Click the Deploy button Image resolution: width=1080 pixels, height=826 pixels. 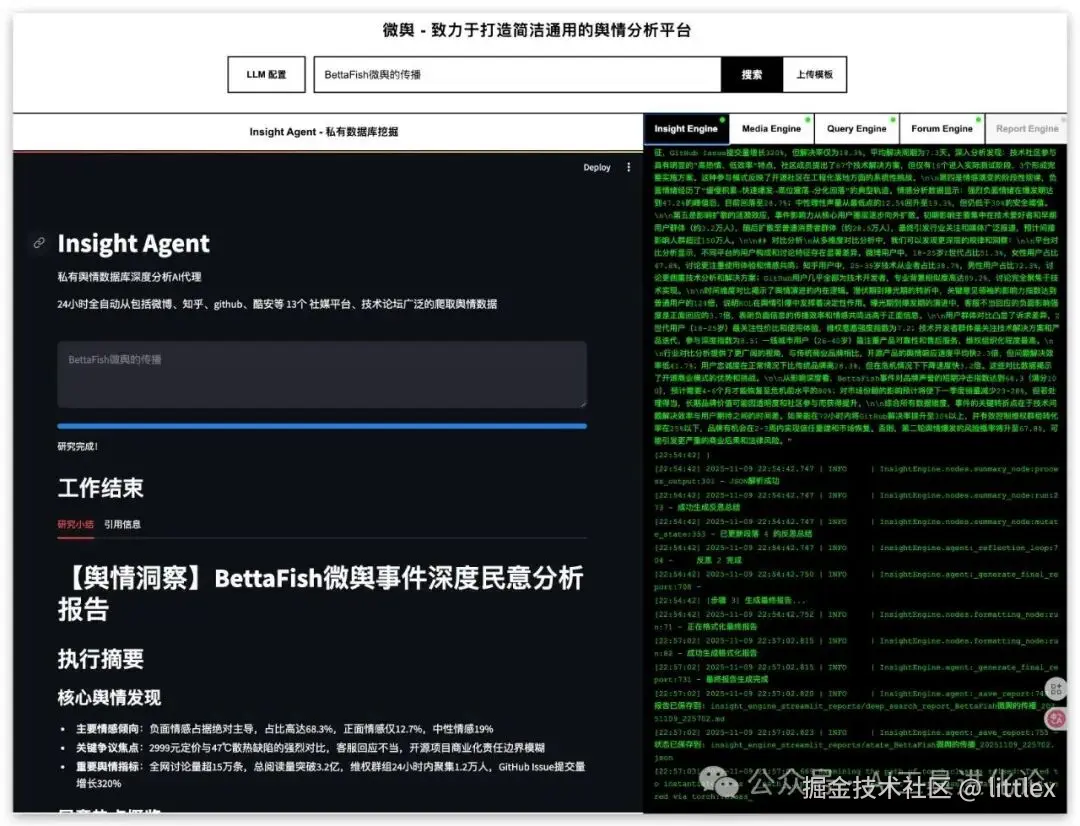click(597, 167)
